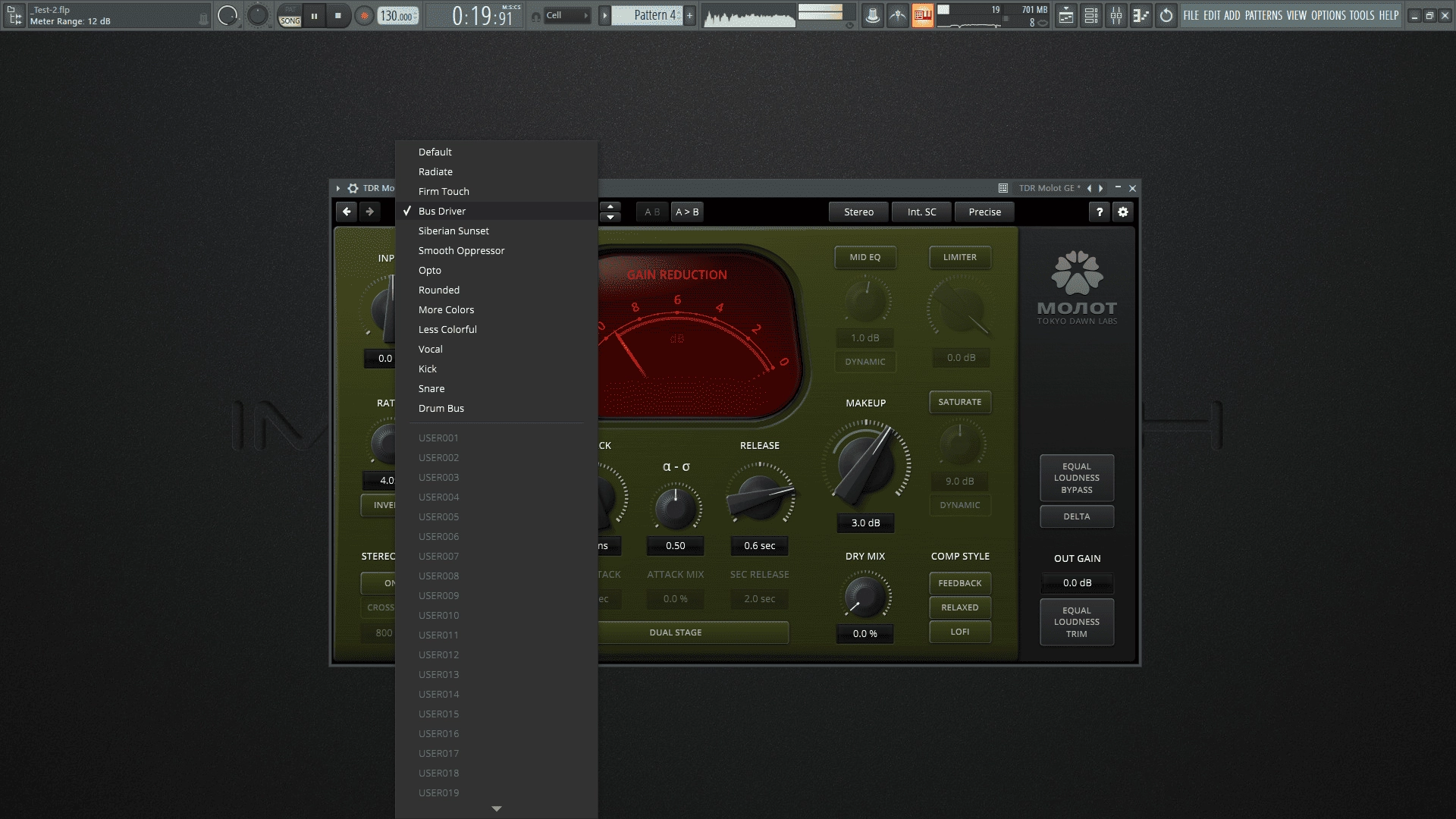
Task: Switch PAT/SONG mode toggle
Action: [x=290, y=15]
